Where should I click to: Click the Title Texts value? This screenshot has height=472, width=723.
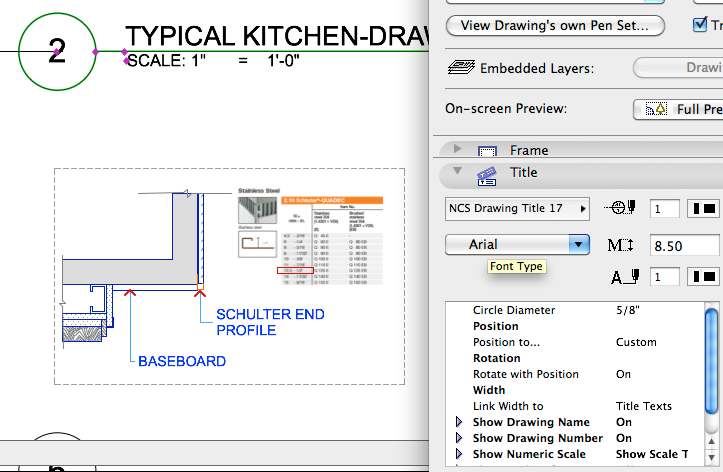point(644,406)
